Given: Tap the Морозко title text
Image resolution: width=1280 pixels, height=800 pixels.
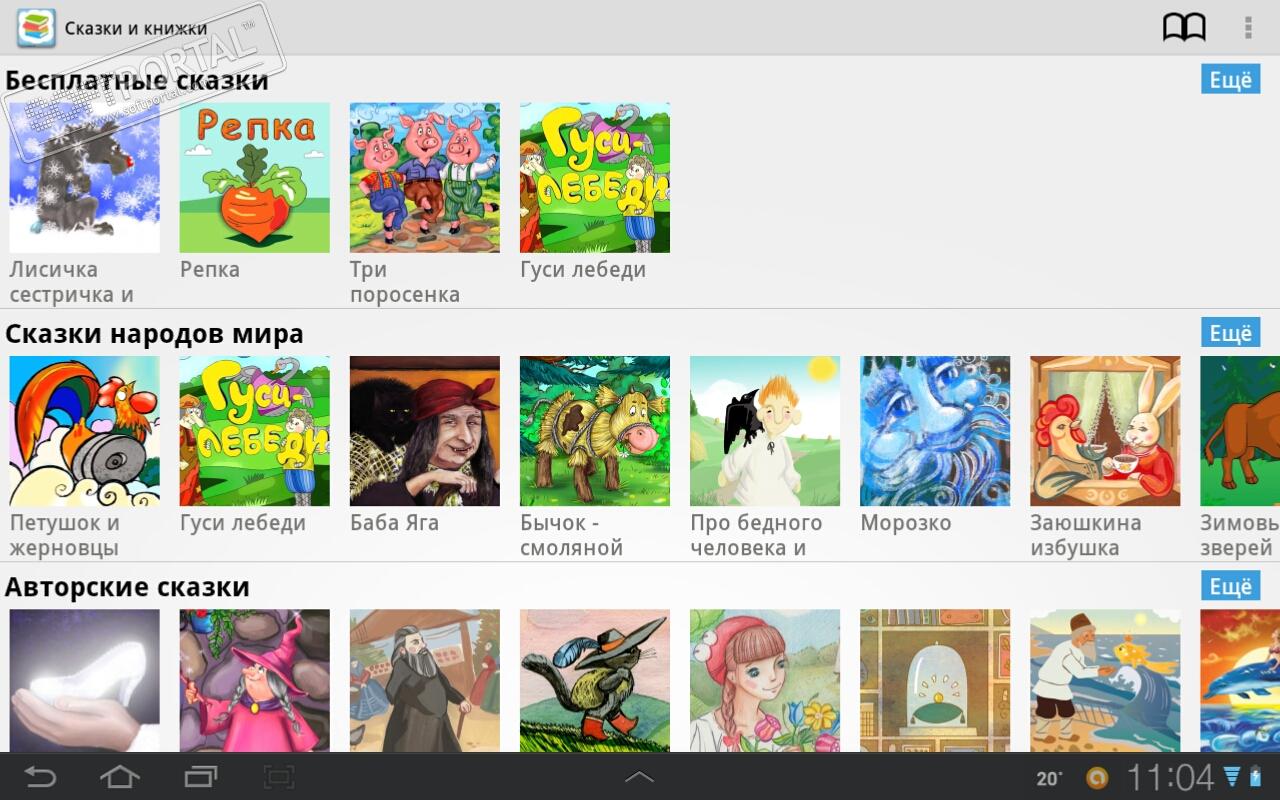Looking at the screenshot, I should pyautogui.click(x=906, y=522).
